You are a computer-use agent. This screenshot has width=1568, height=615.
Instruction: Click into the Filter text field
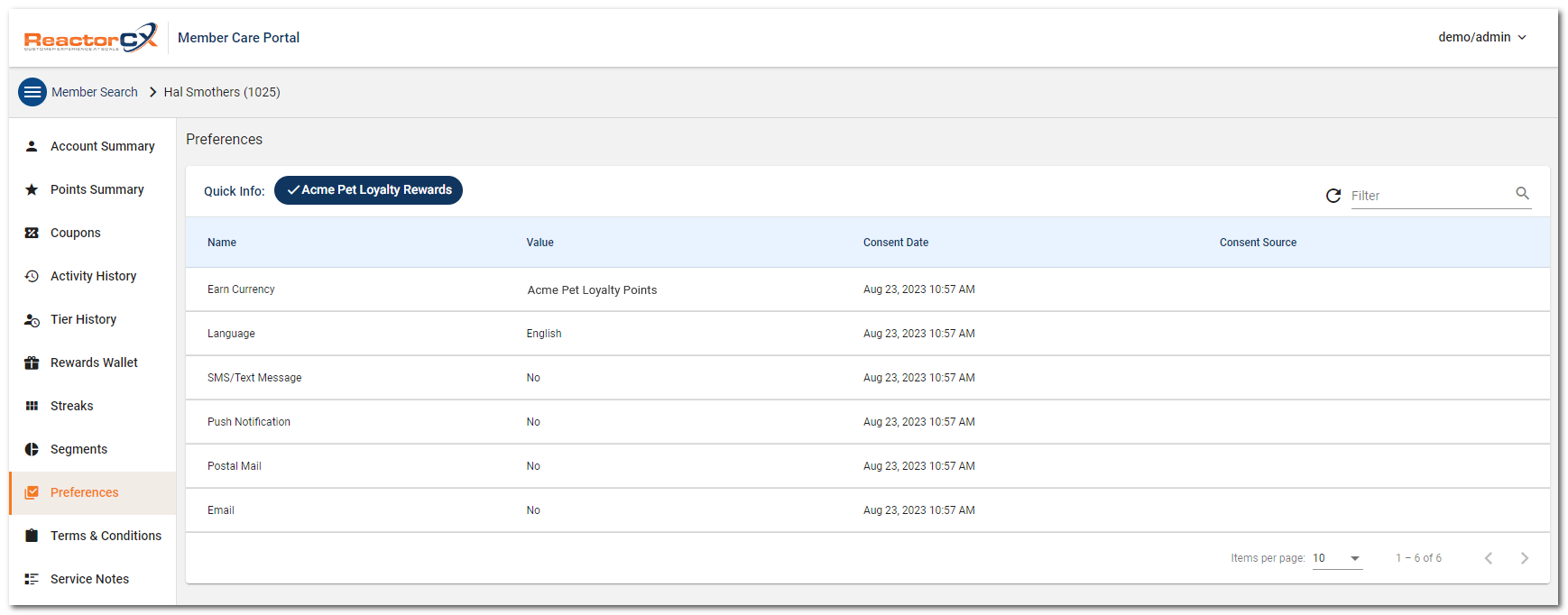pos(1430,196)
